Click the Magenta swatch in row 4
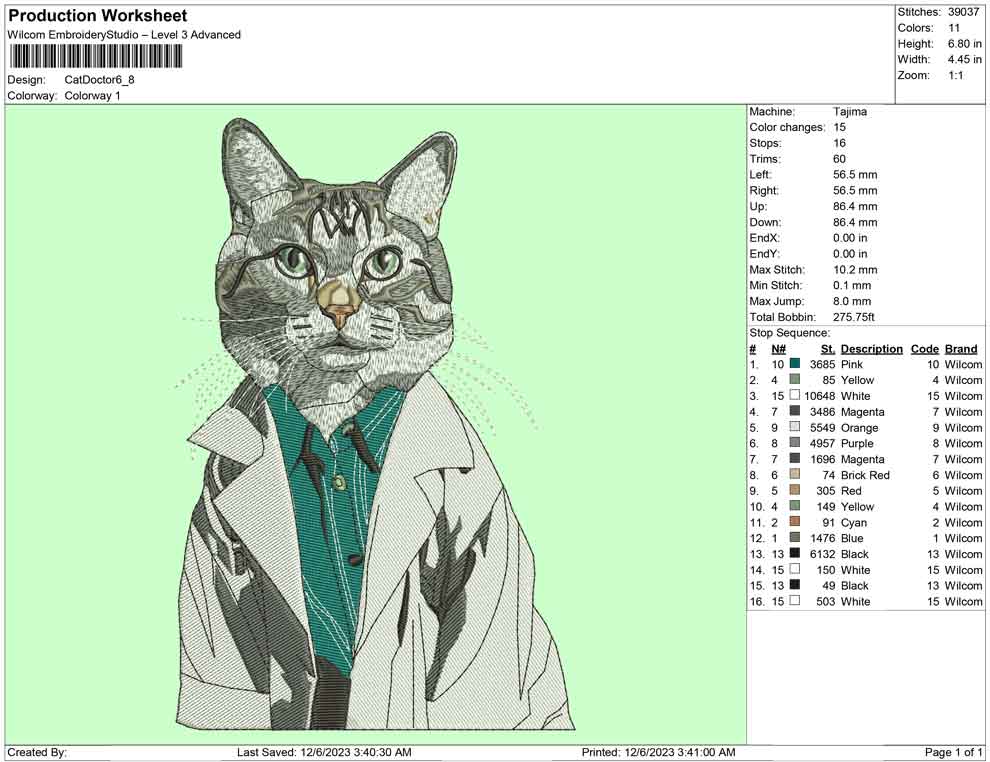Screen dimensions: 990x762 click(x=794, y=411)
